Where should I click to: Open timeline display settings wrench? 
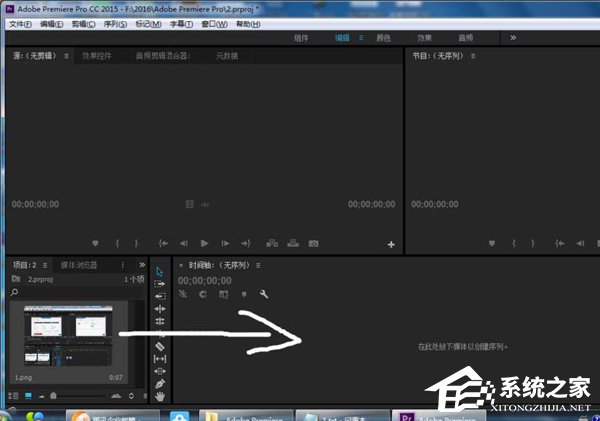pos(264,294)
